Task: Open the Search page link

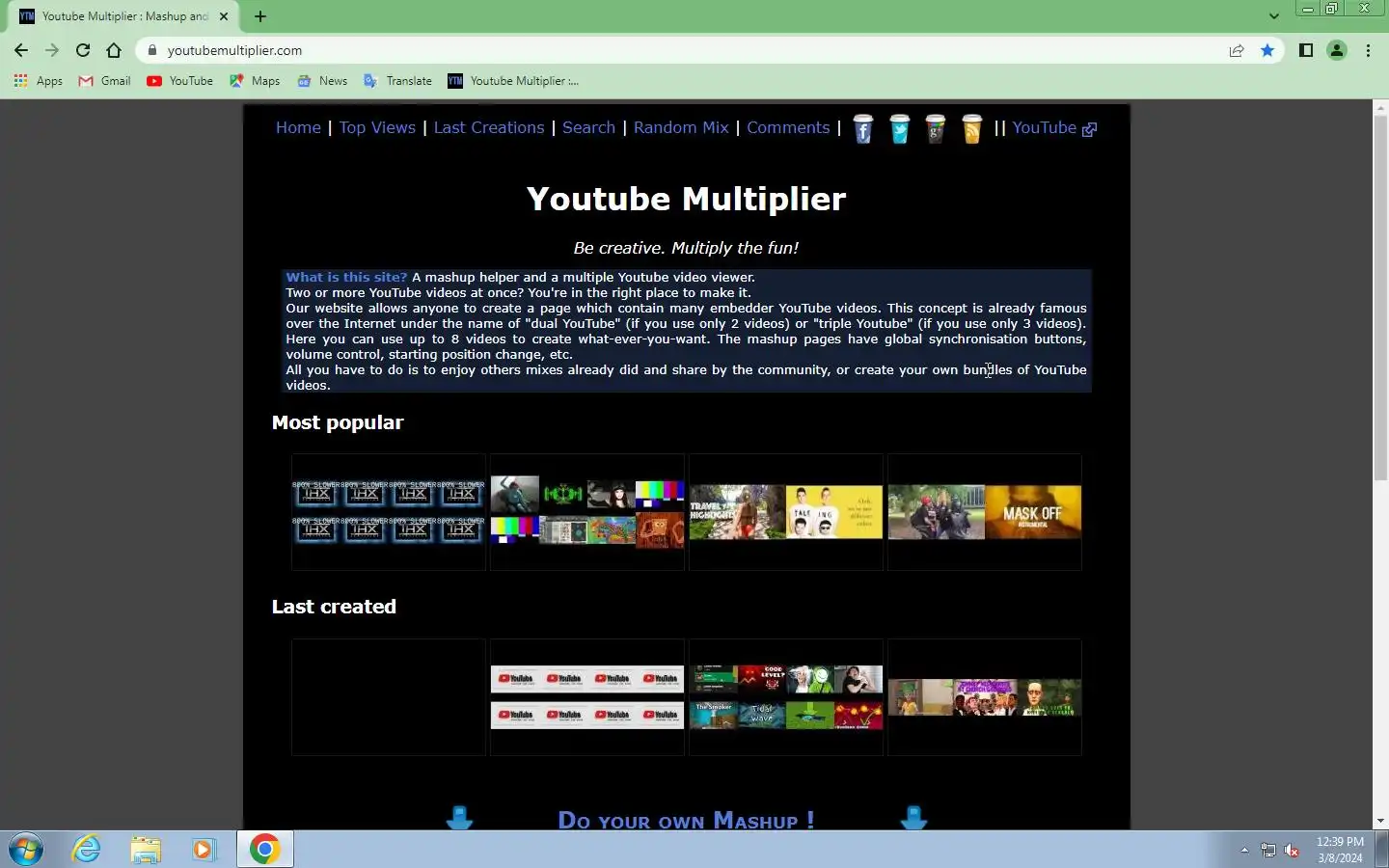Action: click(x=588, y=128)
